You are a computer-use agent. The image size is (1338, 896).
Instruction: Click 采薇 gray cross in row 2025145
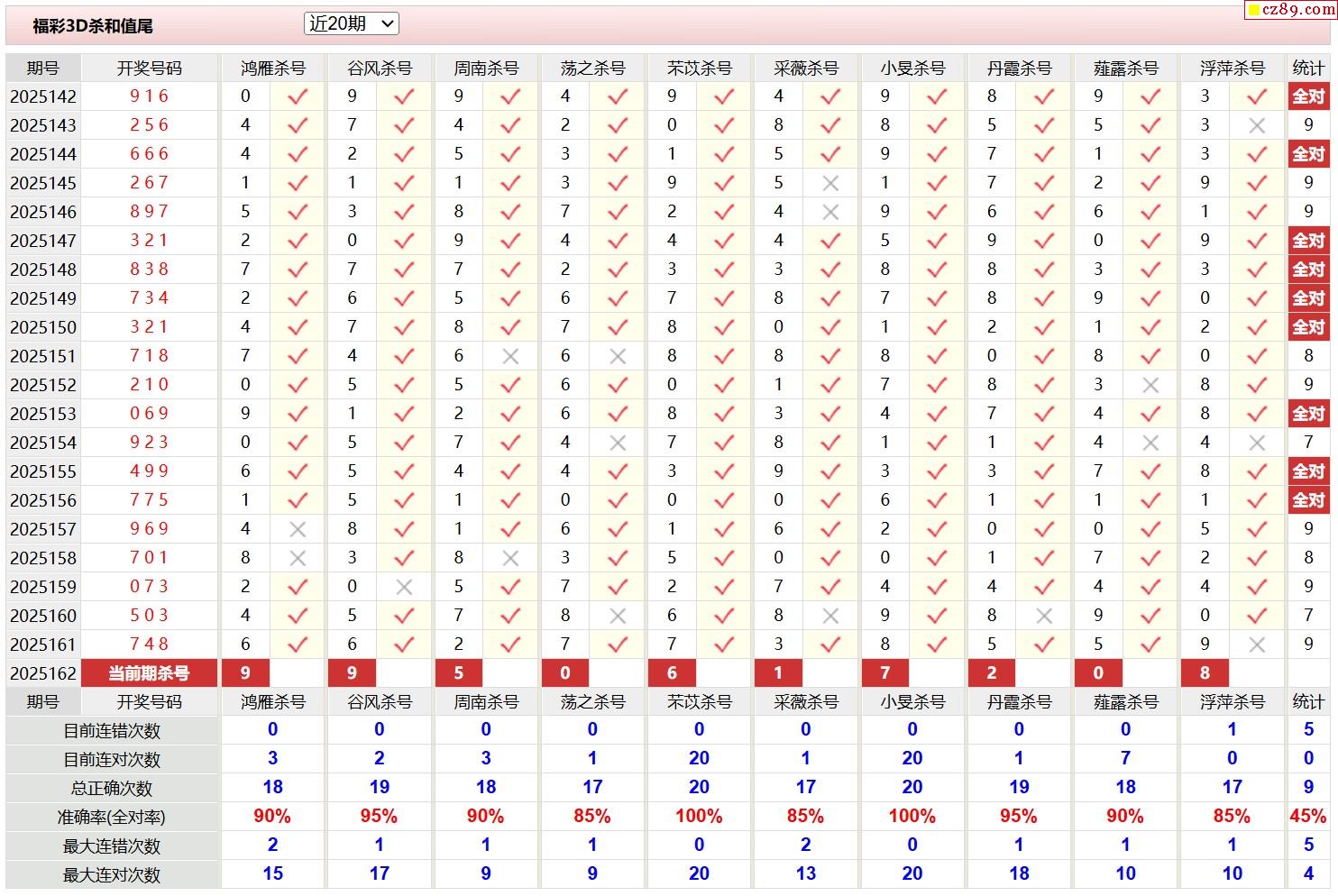pos(830,183)
